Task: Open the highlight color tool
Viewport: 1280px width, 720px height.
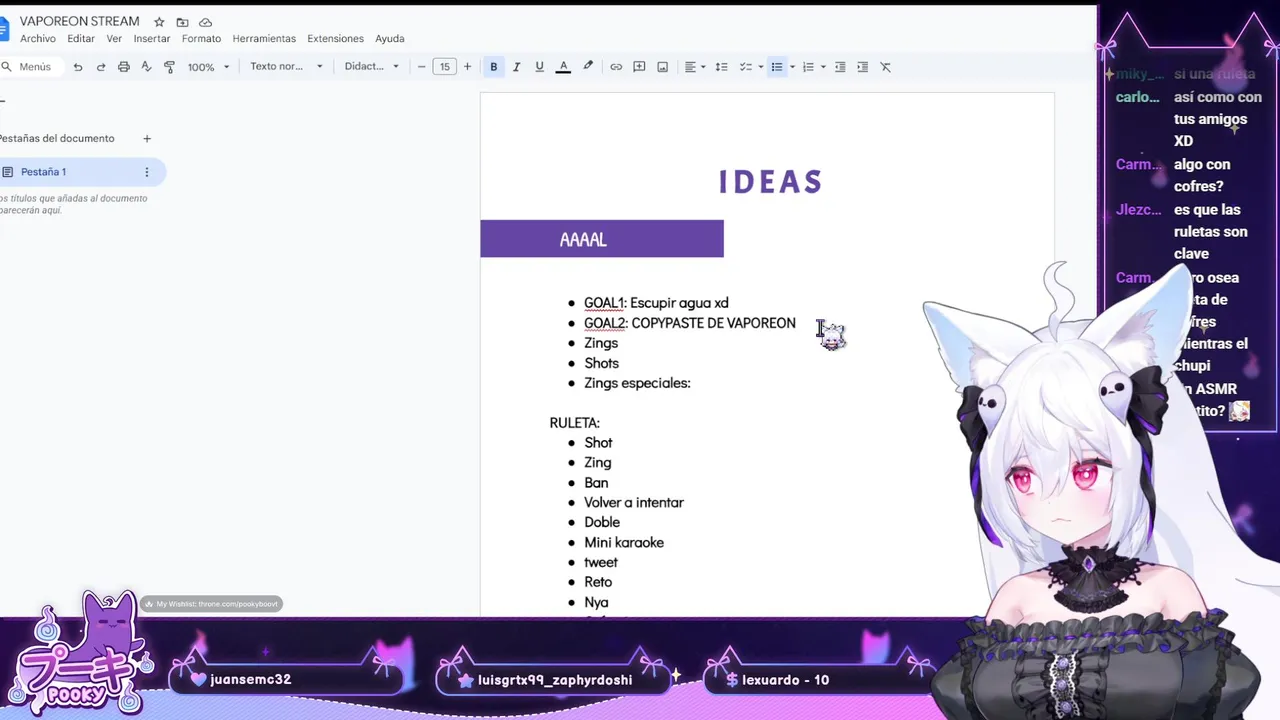Action: (588, 67)
